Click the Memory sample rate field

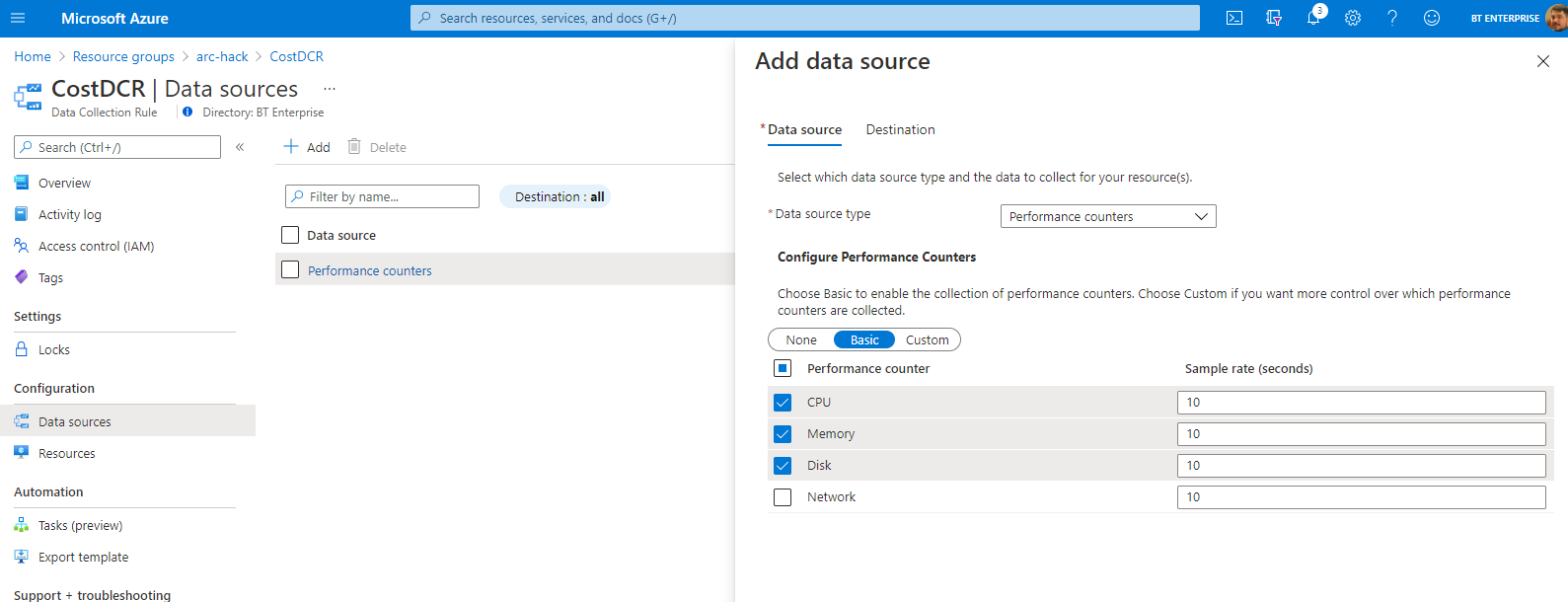[x=1360, y=434]
